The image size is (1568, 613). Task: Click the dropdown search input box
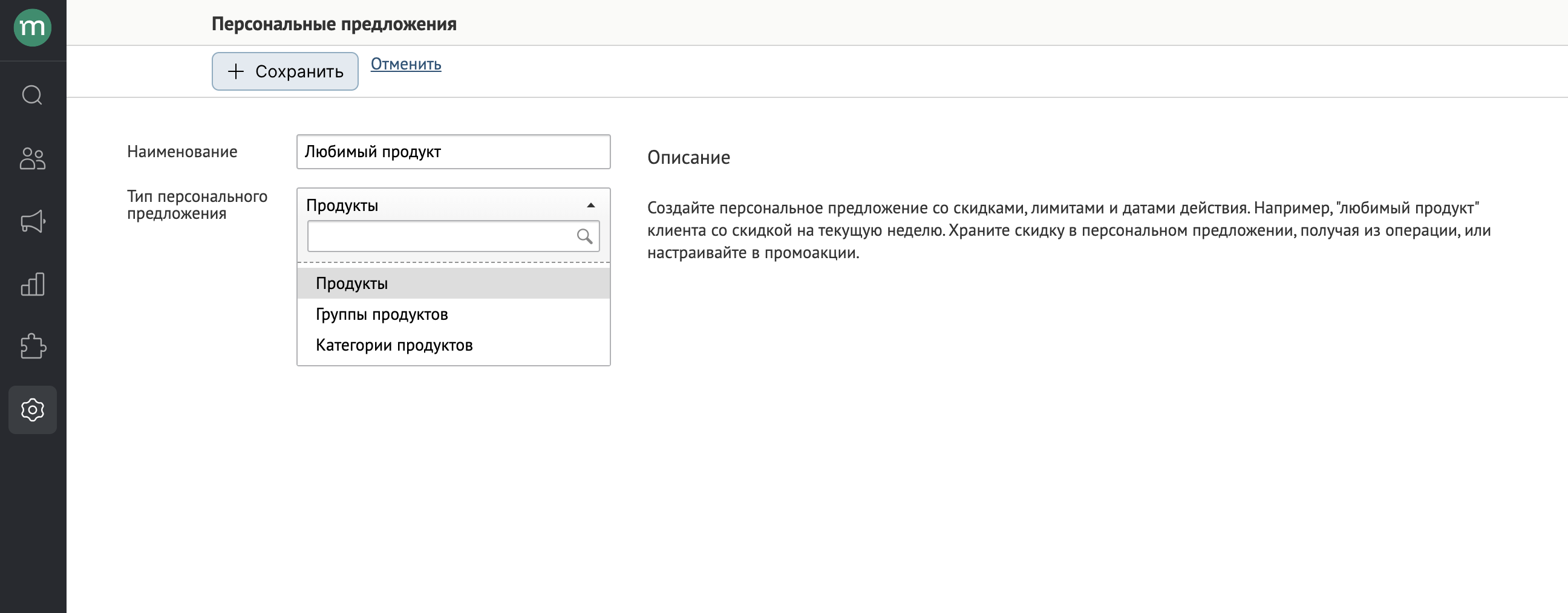point(454,236)
